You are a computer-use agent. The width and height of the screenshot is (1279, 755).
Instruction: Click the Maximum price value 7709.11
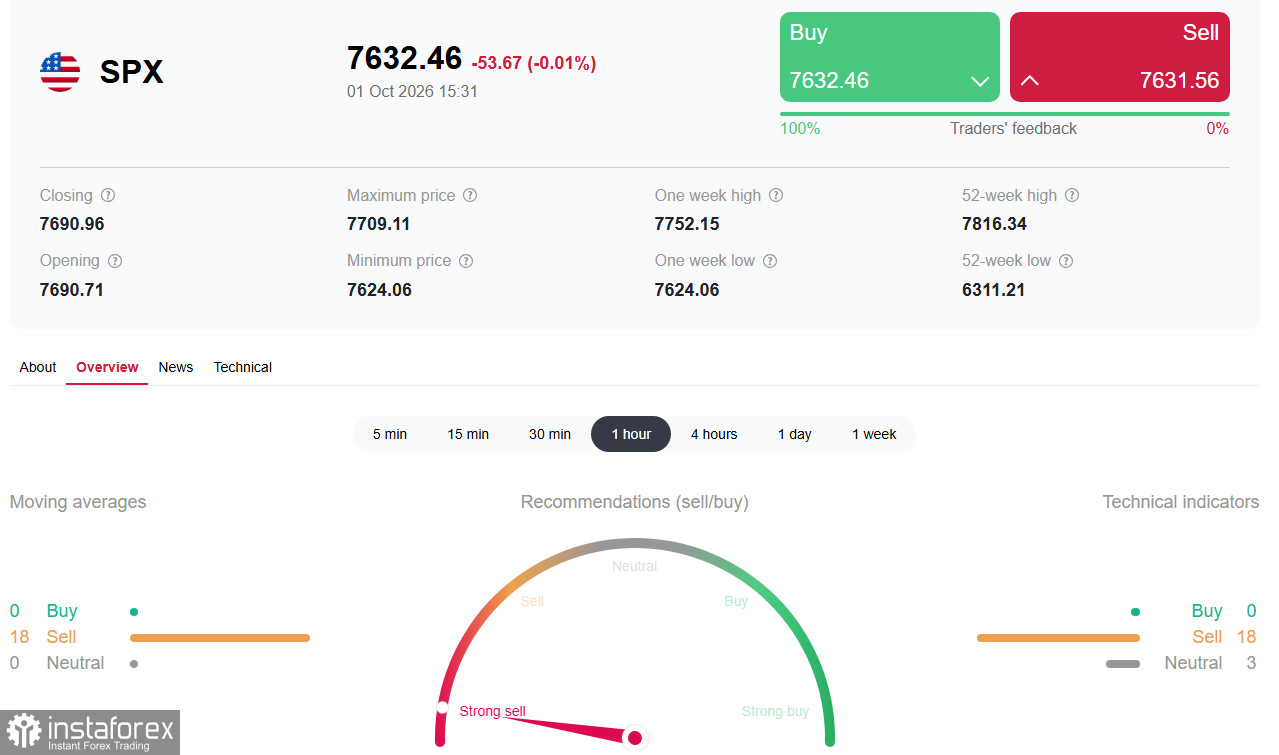tap(379, 224)
